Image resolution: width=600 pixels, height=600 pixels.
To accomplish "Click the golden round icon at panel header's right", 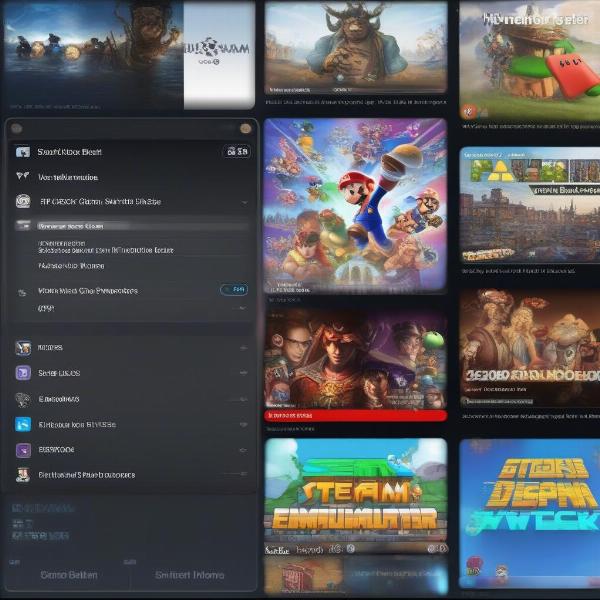I will point(245,128).
